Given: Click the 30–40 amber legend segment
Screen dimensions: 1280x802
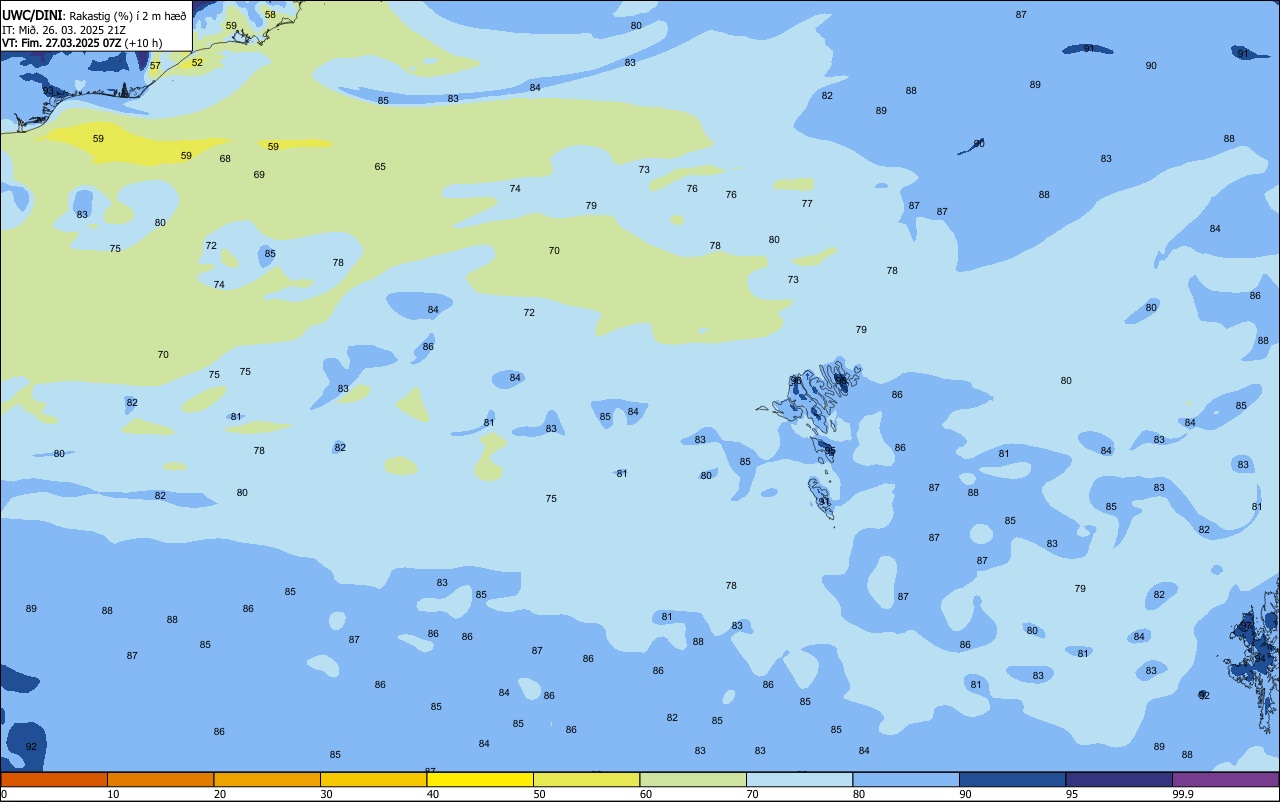Looking at the screenshot, I should point(373,779).
